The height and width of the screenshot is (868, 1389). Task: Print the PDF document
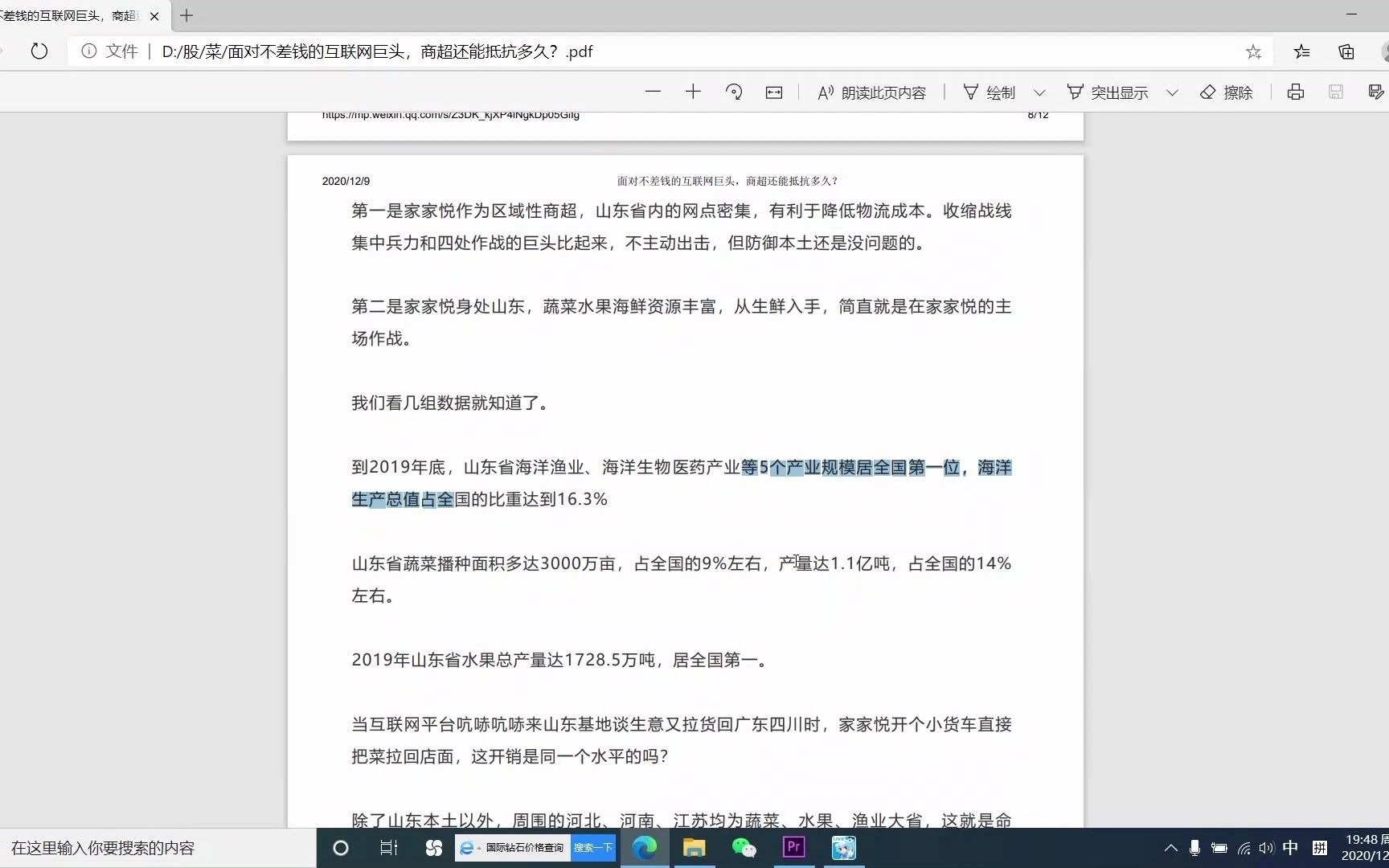(1295, 92)
